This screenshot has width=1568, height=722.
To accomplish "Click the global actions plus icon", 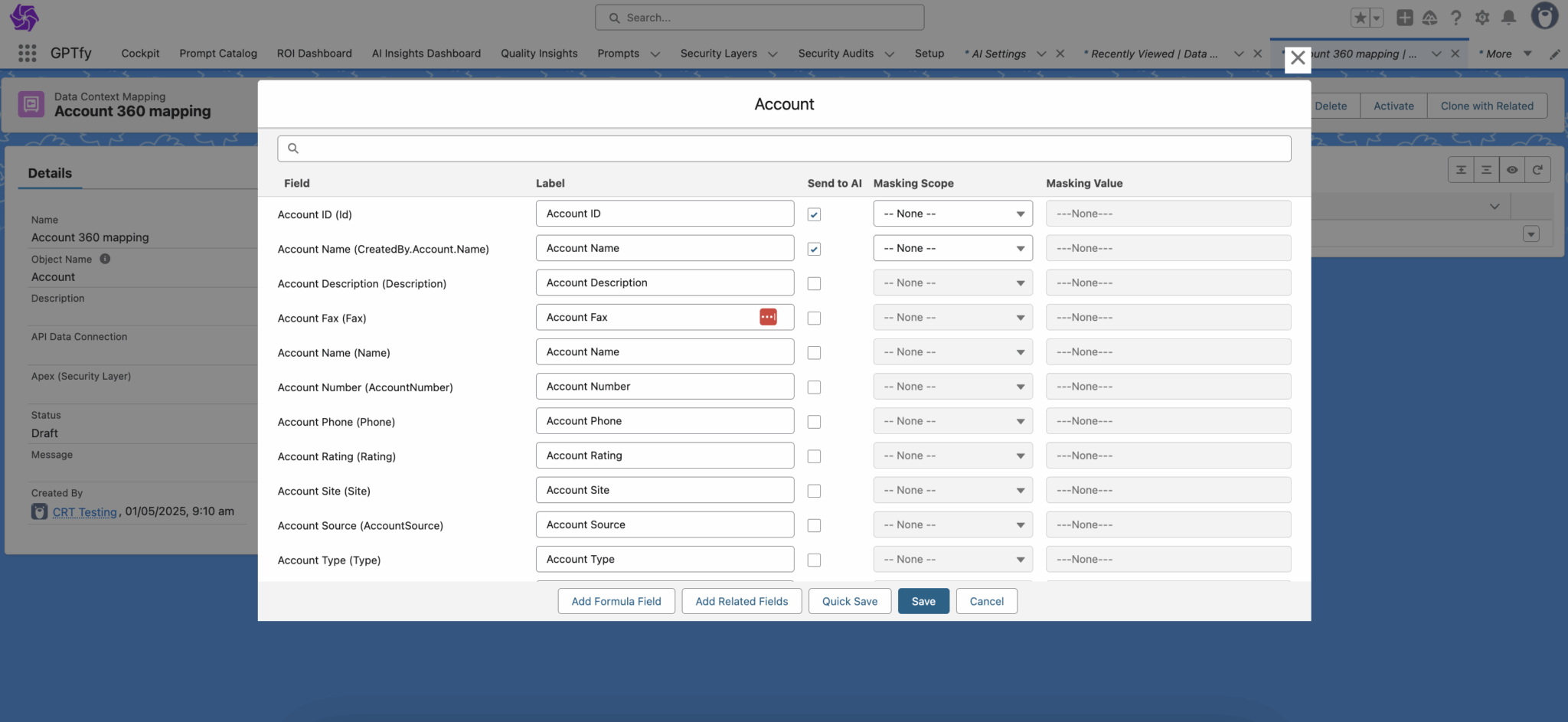I will [x=1404, y=18].
